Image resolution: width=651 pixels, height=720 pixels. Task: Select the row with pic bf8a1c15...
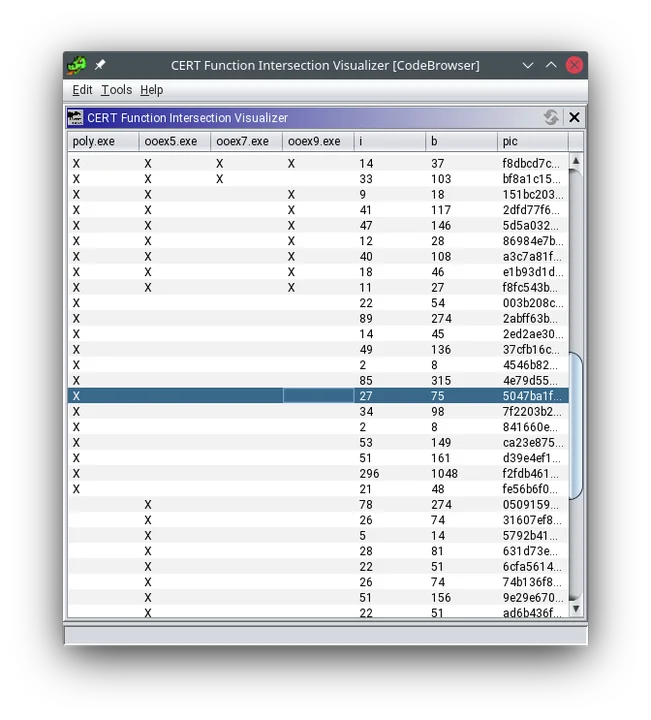(x=318, y=179)
